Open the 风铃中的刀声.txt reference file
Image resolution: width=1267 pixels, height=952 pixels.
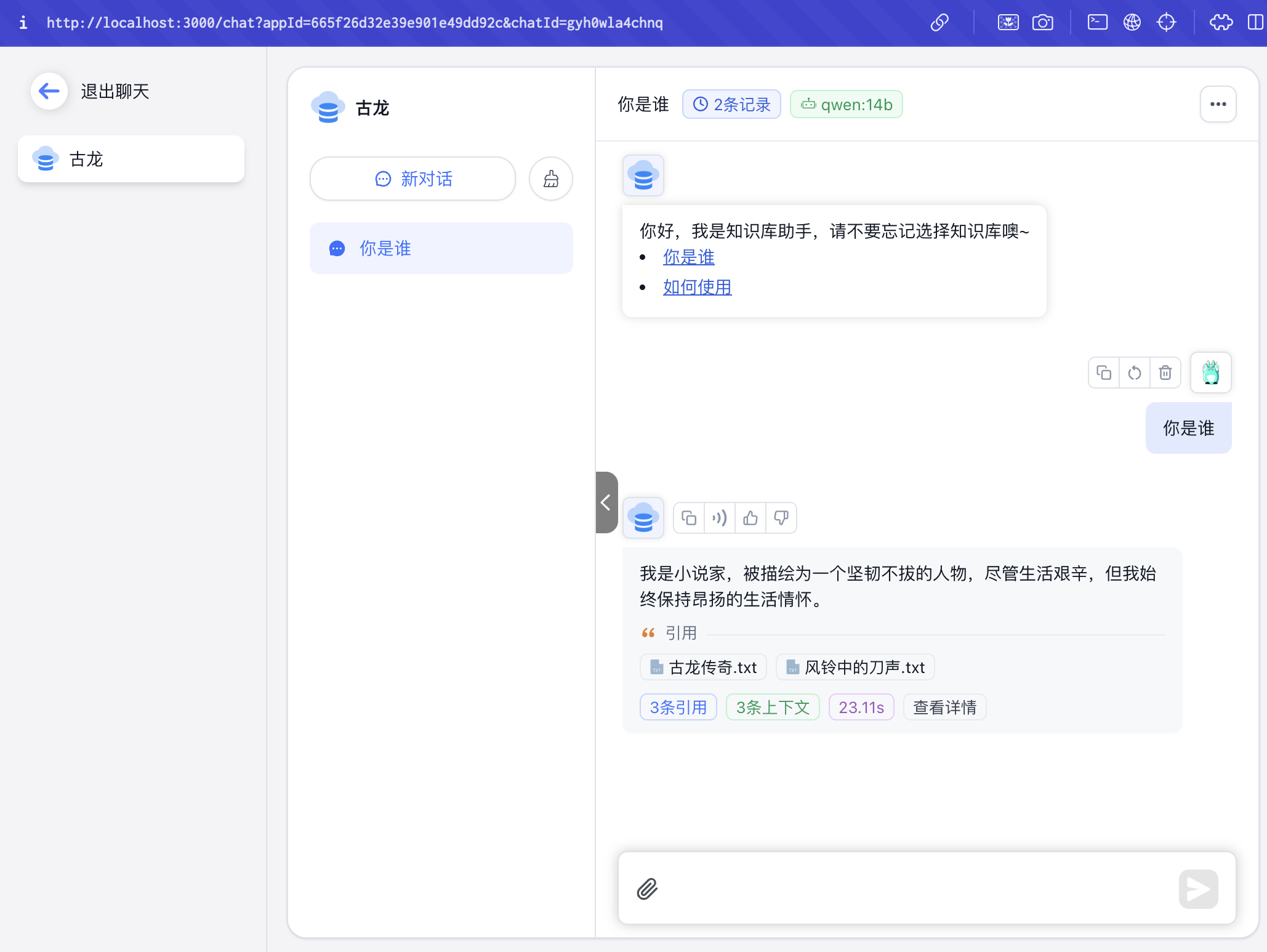856,667
